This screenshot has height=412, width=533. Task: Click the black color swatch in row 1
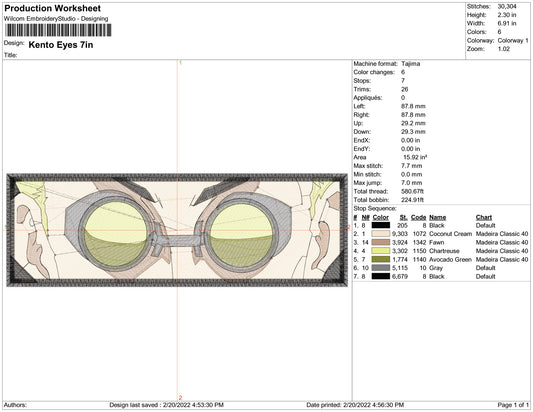(x=380, y=225)
